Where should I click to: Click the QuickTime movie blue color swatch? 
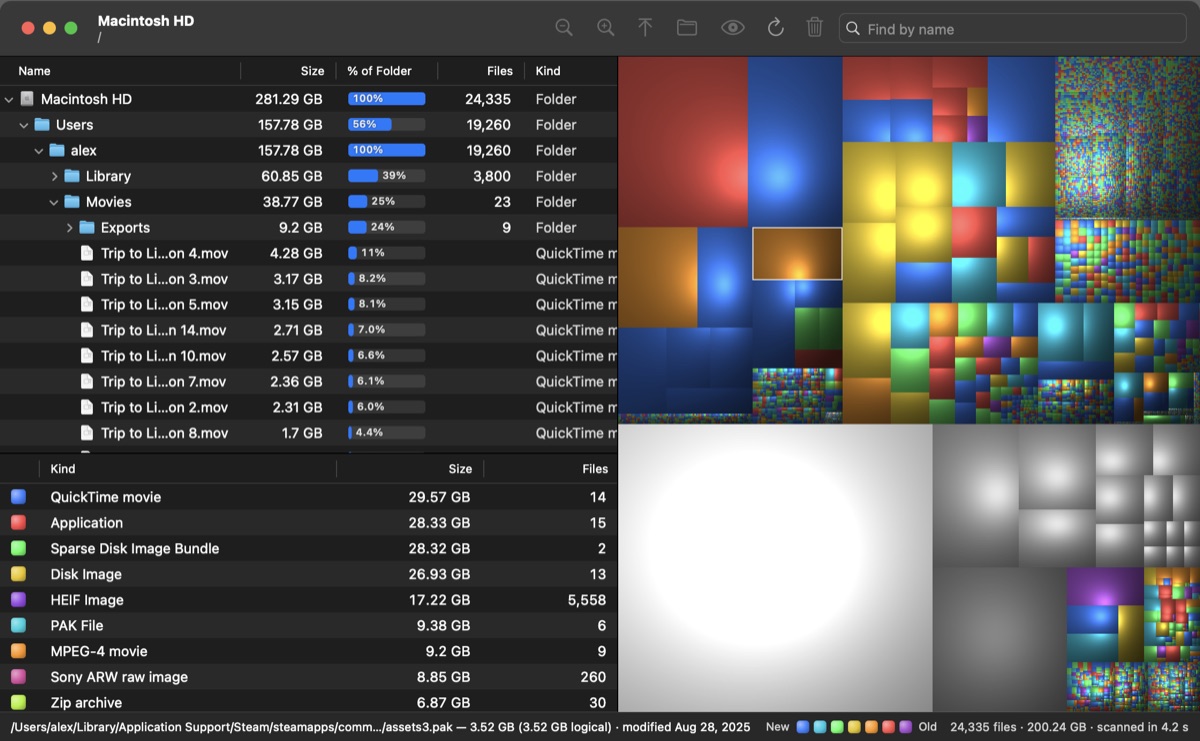pos(18,497)
